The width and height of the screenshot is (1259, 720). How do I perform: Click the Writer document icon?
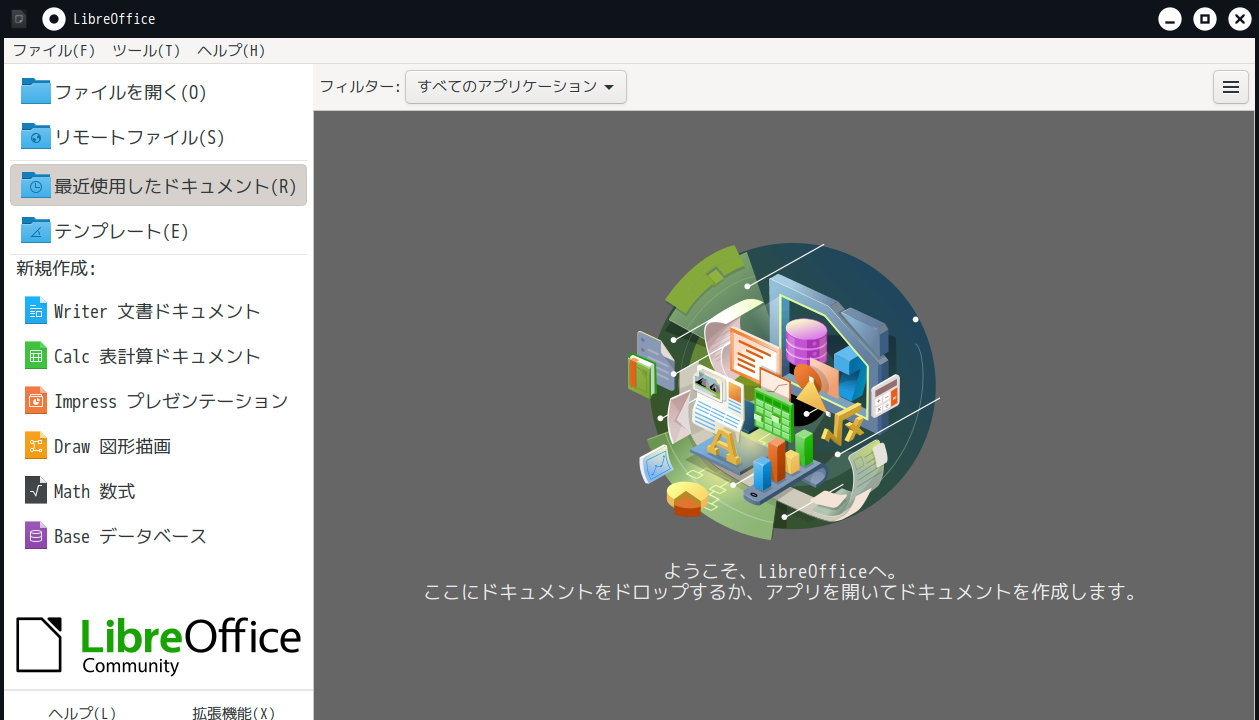point(36,311)
